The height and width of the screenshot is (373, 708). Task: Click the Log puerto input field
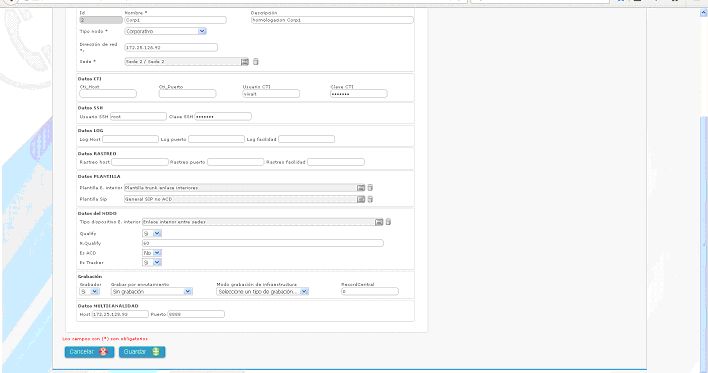(x=216, y=139)
